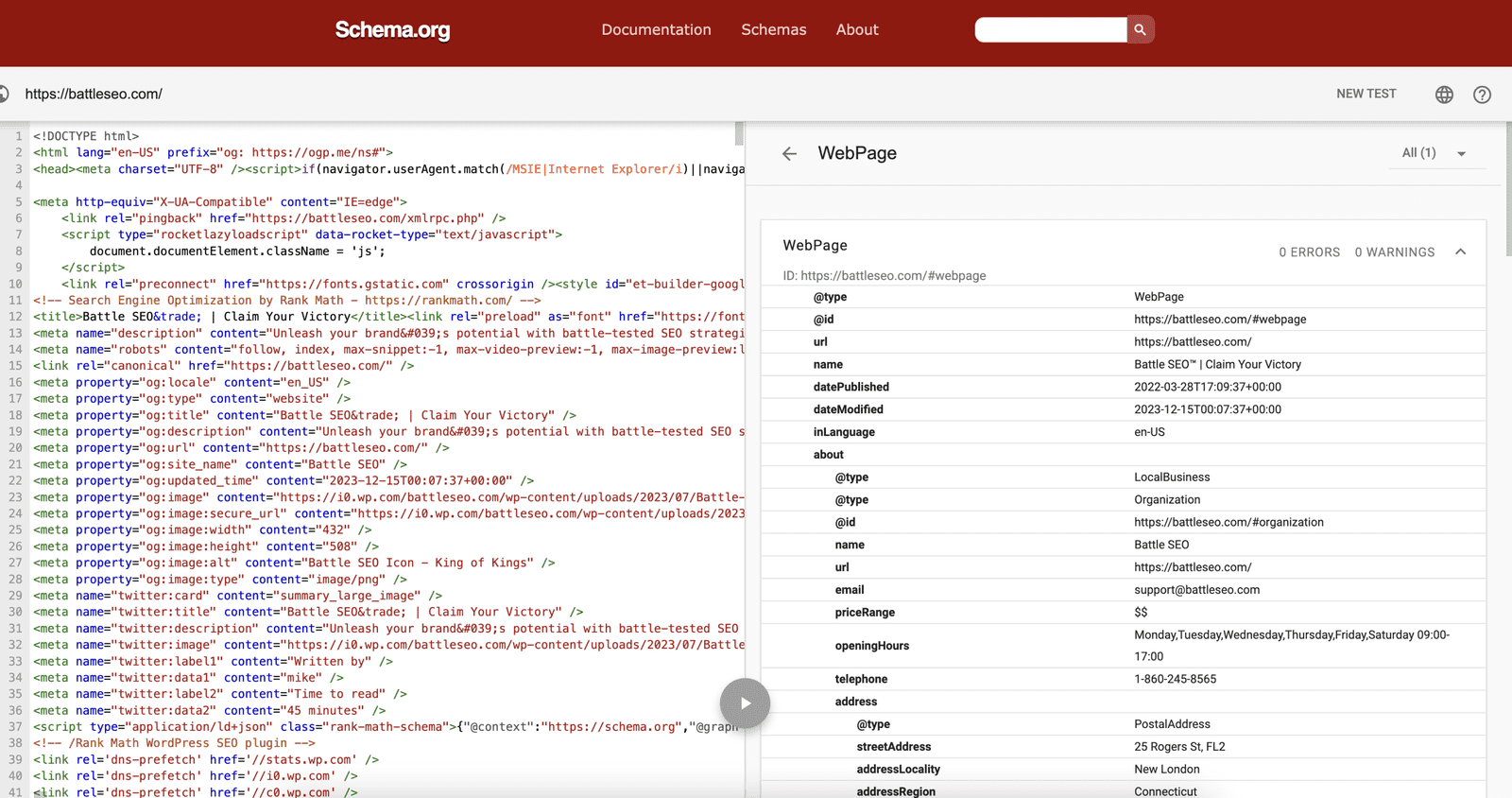Click the 0 ERRORS label
Viewport: 1512px width, 798px height.
(x=1309, y=252)
